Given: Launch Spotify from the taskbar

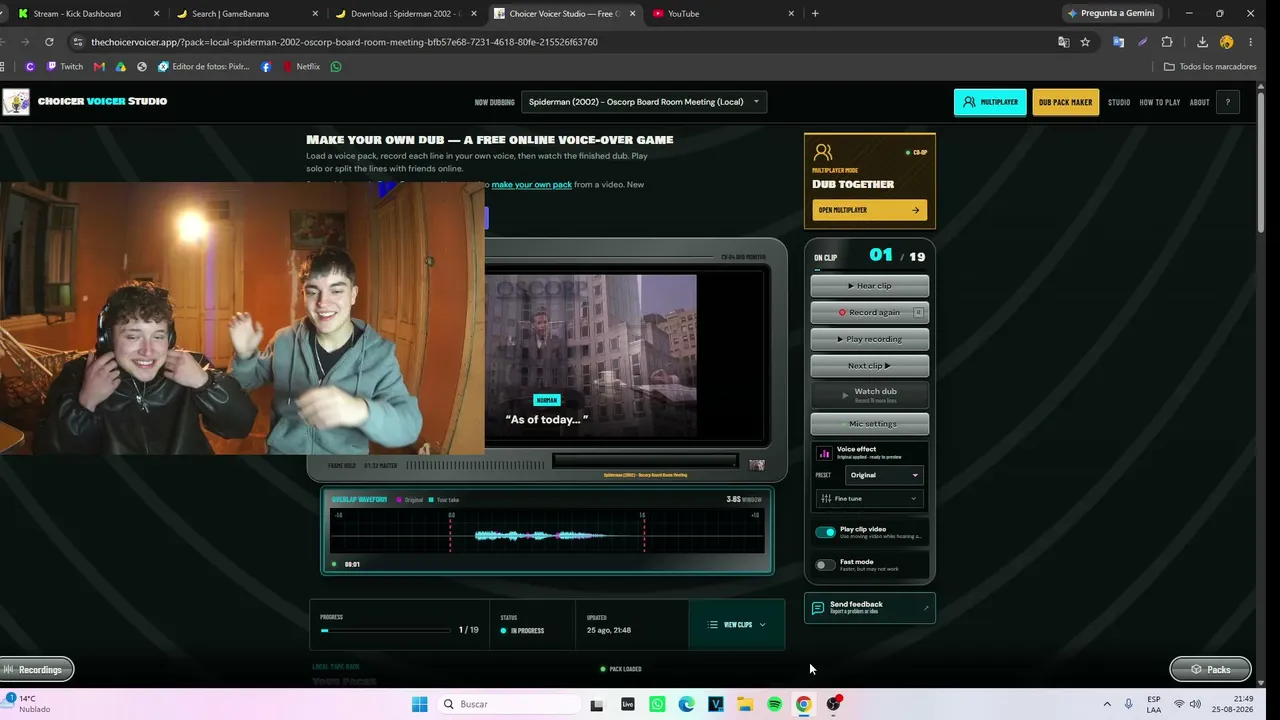Looking at the screenshot, I should coord(774,704).
